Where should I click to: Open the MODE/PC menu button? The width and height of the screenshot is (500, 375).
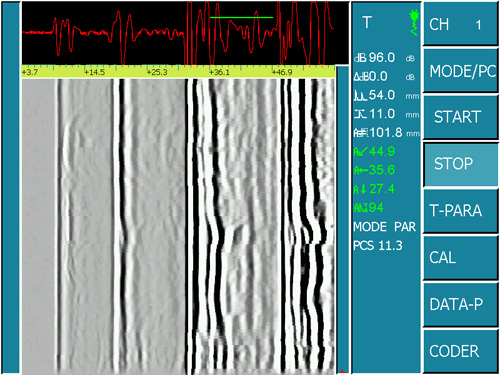click(461, 71)
